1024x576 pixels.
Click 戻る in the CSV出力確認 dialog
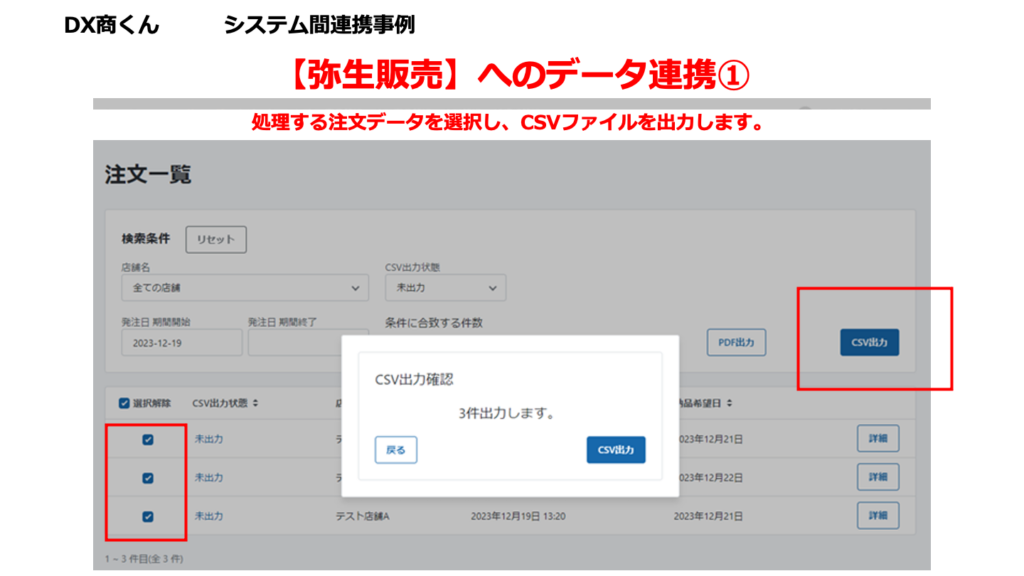tap(396, 450)
